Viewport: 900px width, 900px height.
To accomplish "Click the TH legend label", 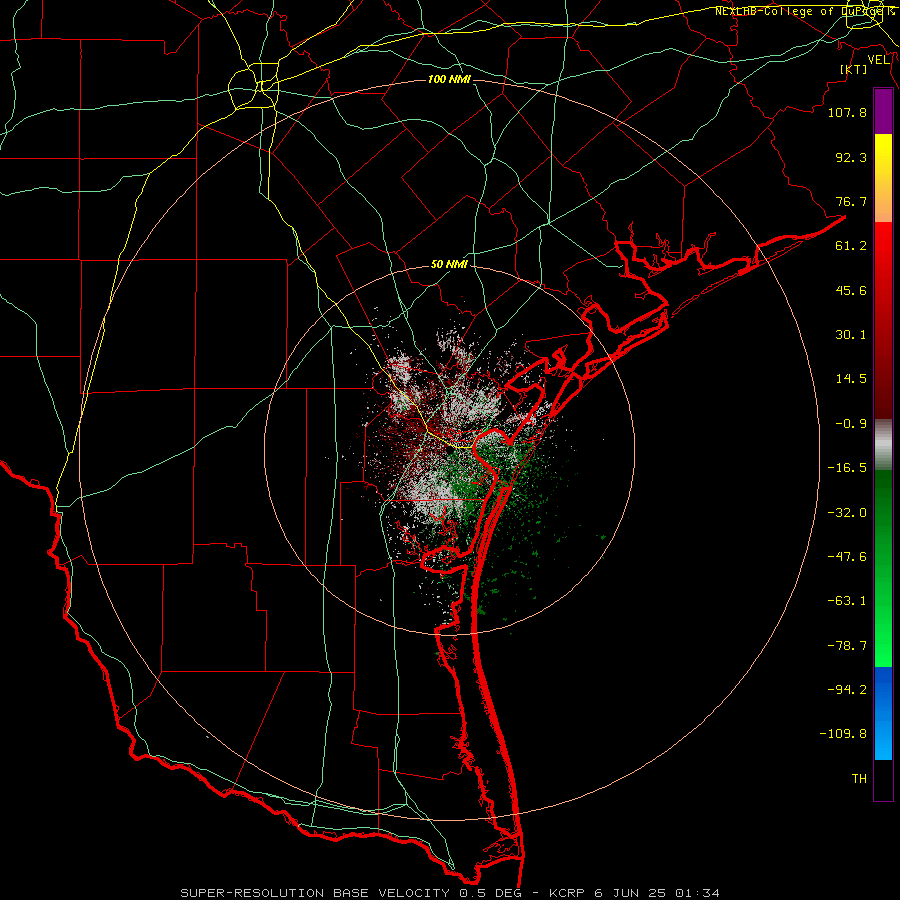I will pos(859,779).
